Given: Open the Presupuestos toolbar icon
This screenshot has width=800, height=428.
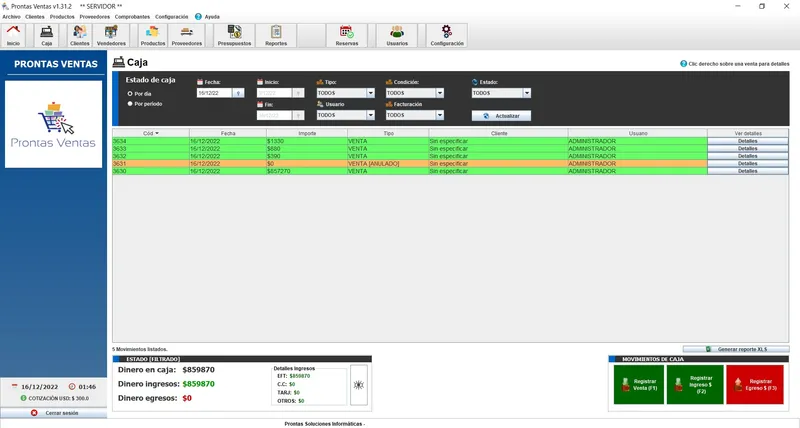Looking at the screenshot, I should (x=234, y=35).
